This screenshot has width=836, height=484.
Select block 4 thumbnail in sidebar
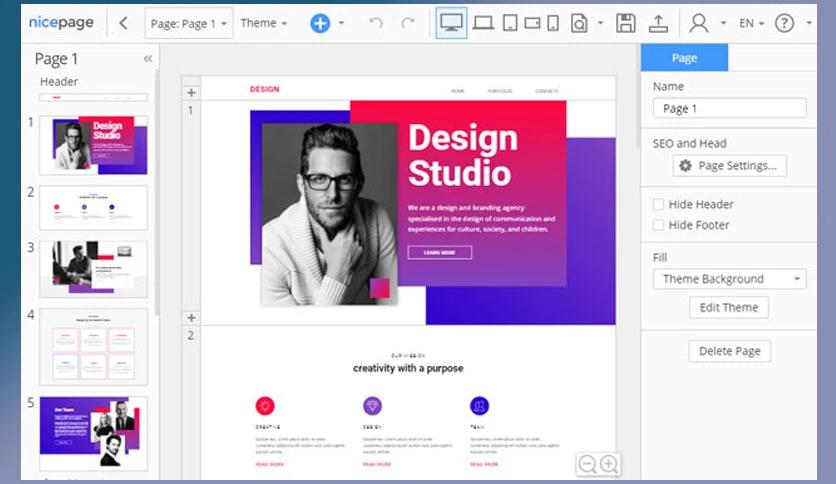[x=93, y=347]
